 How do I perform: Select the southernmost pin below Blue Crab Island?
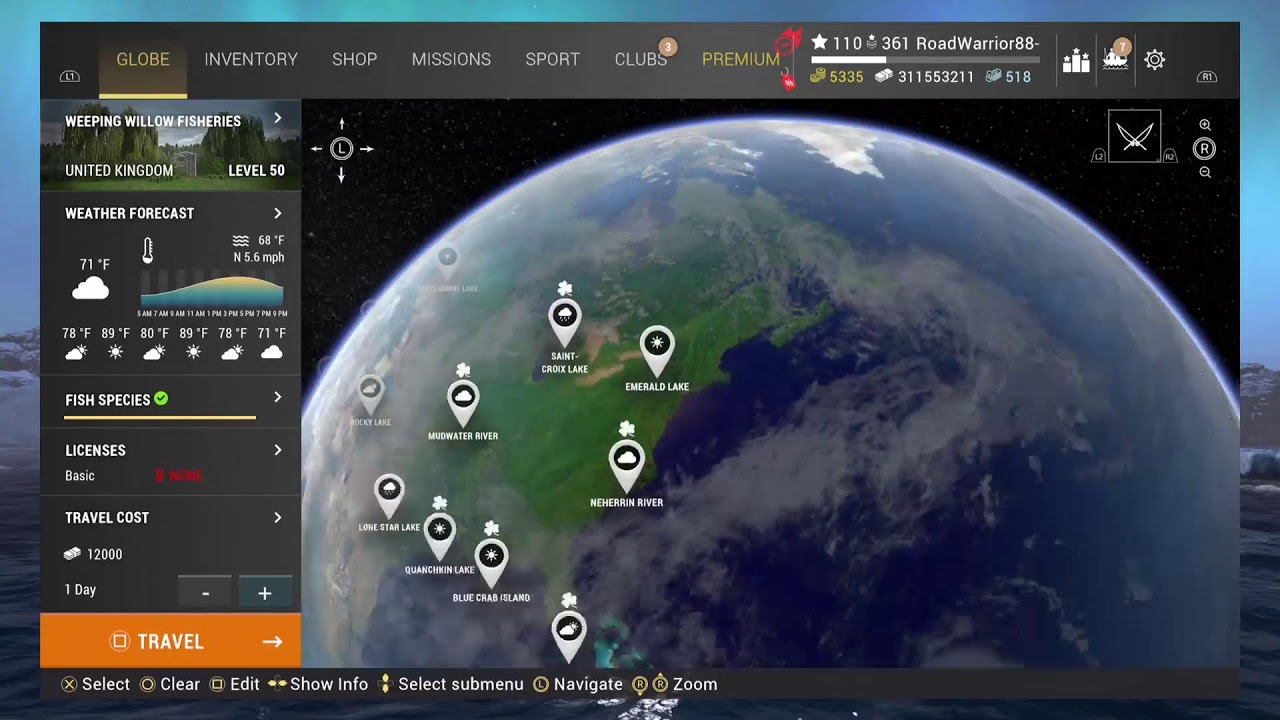pyautogui.click(x=569, y=636)
